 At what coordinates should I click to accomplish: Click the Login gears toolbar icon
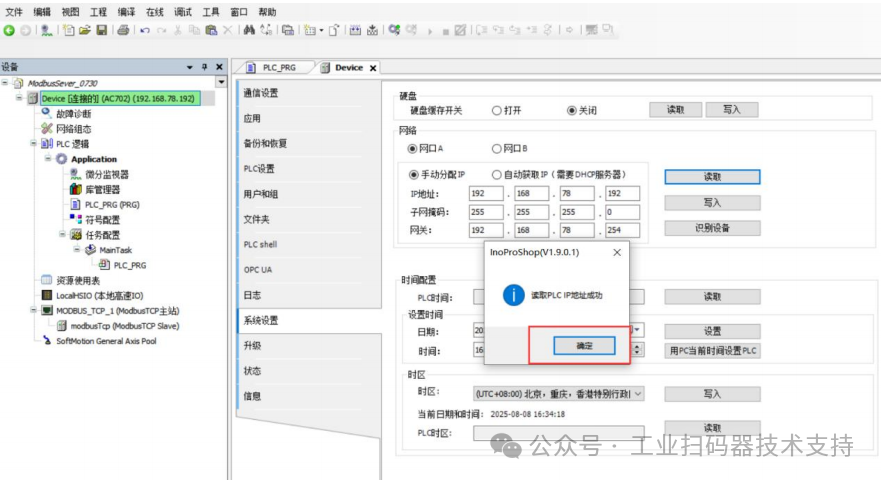click(x=394, y=30)
